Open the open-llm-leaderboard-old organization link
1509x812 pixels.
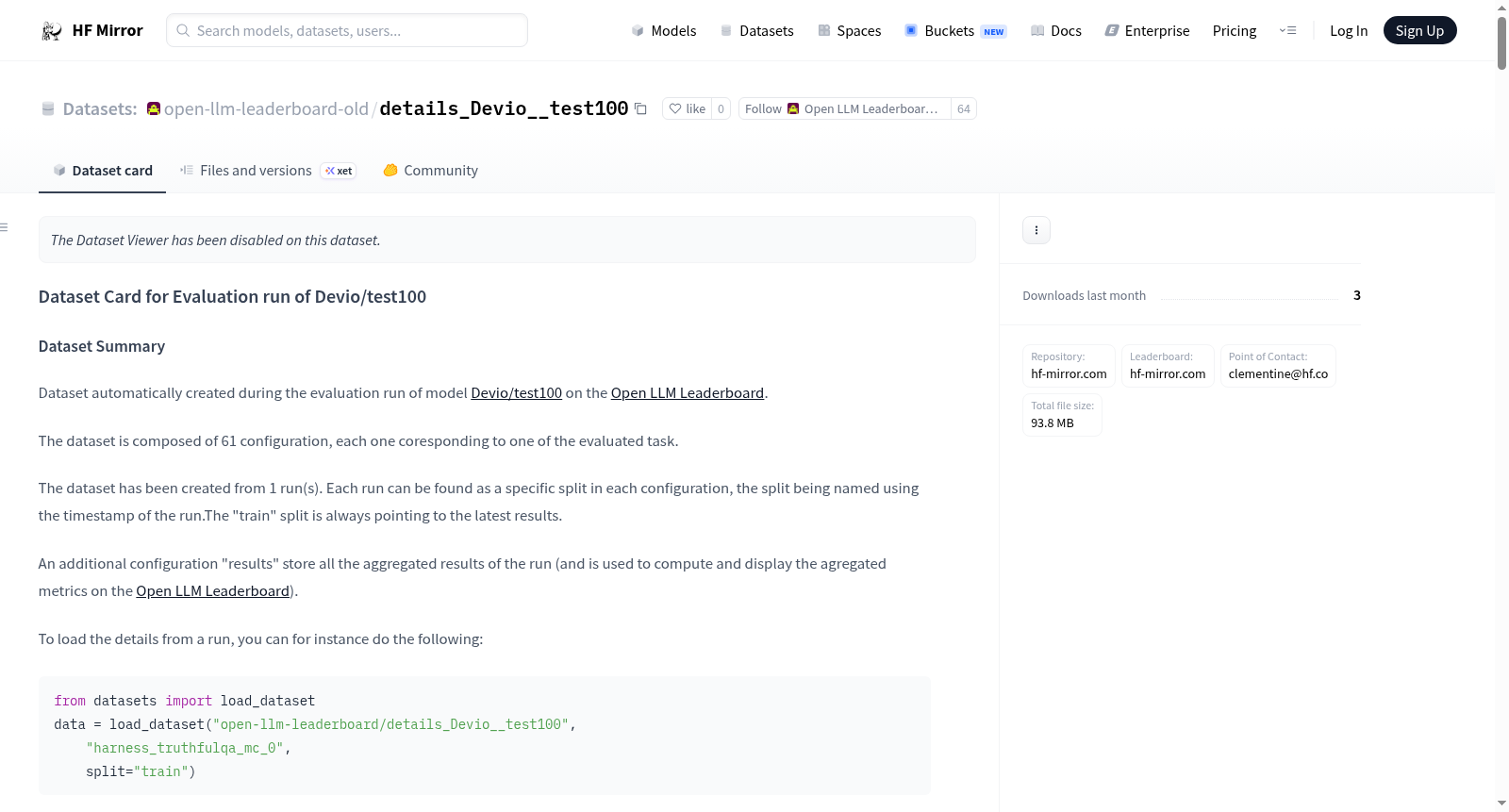tap(266, 108)
